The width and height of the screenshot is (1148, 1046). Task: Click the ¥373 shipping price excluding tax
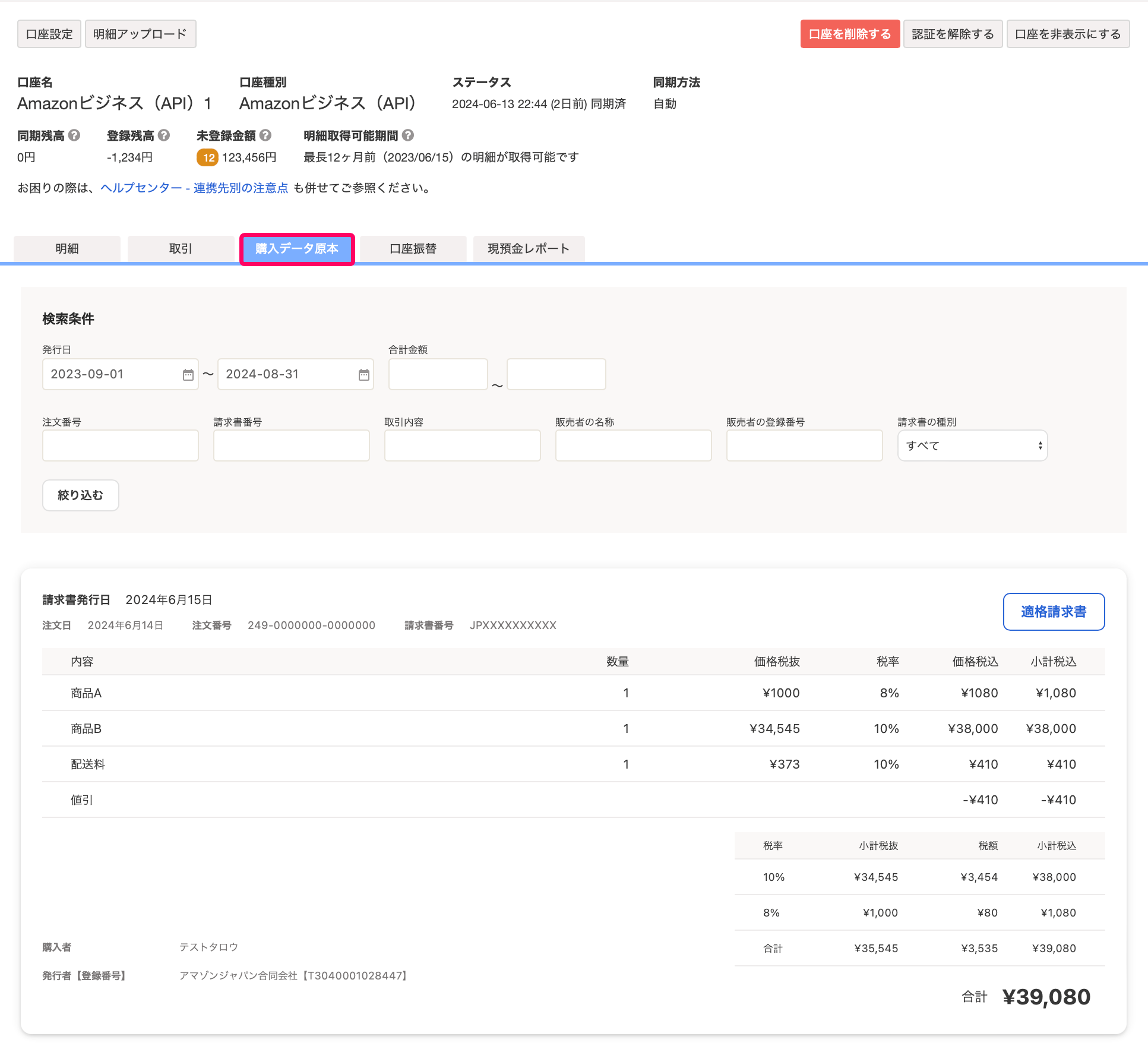(x=785, y=764)
